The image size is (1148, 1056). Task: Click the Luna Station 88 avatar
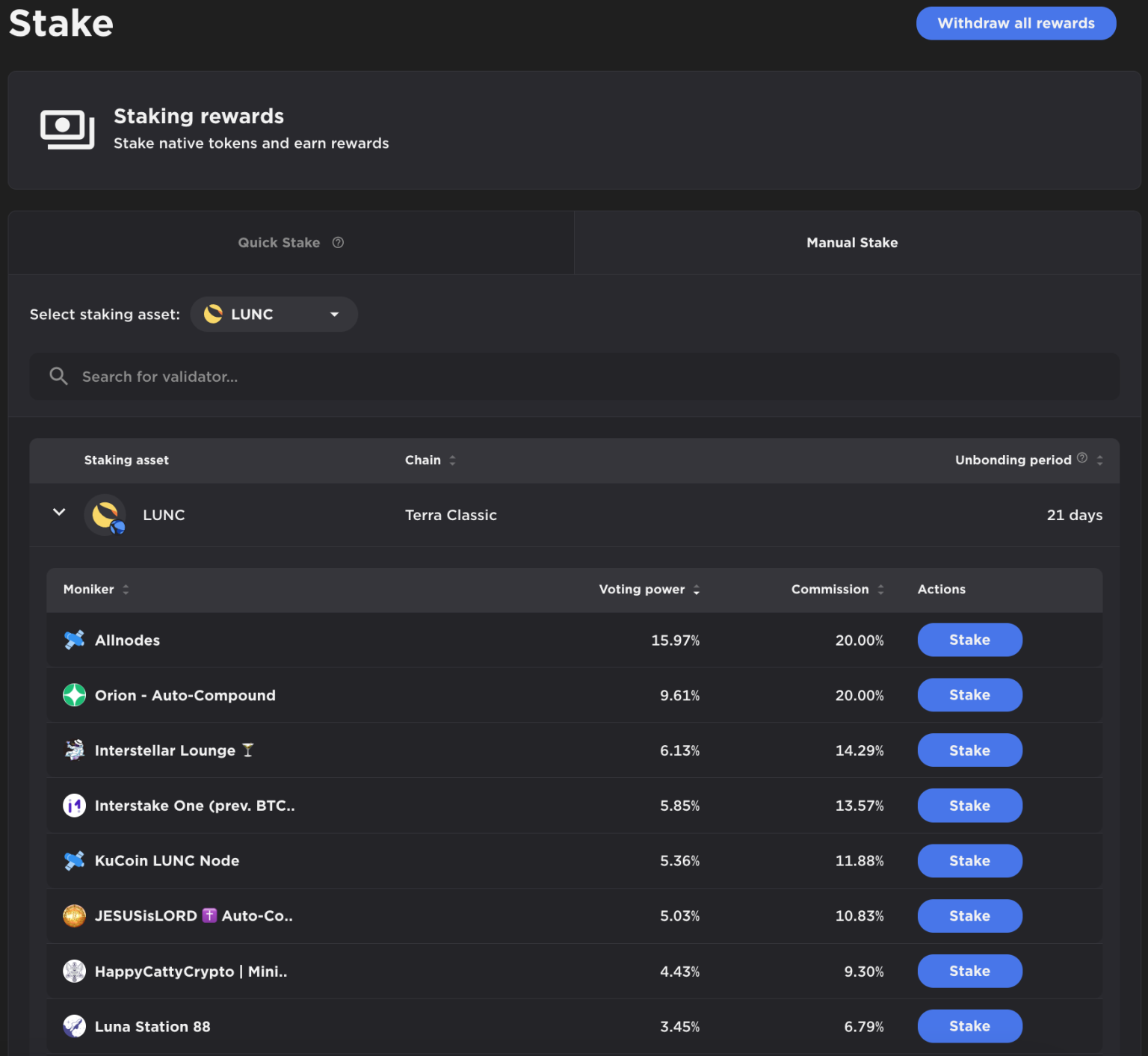click(x=74, y=1026)
